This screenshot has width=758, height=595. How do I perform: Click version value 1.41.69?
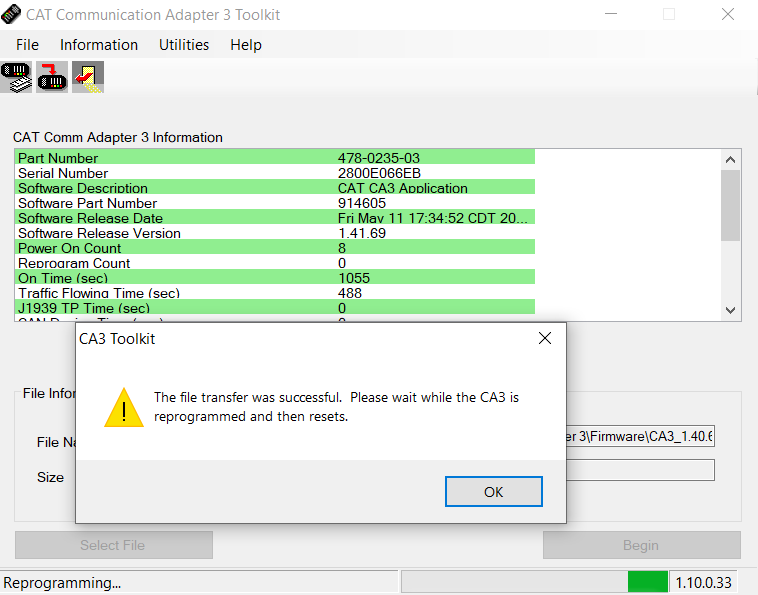point(362,233)
